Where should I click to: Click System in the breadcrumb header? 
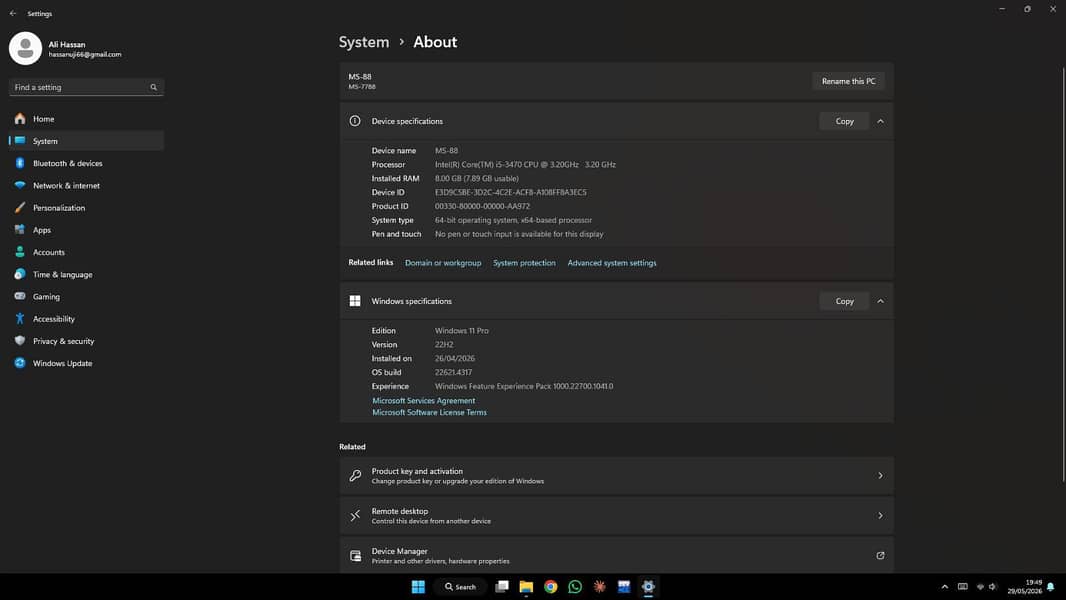[364, 42]
